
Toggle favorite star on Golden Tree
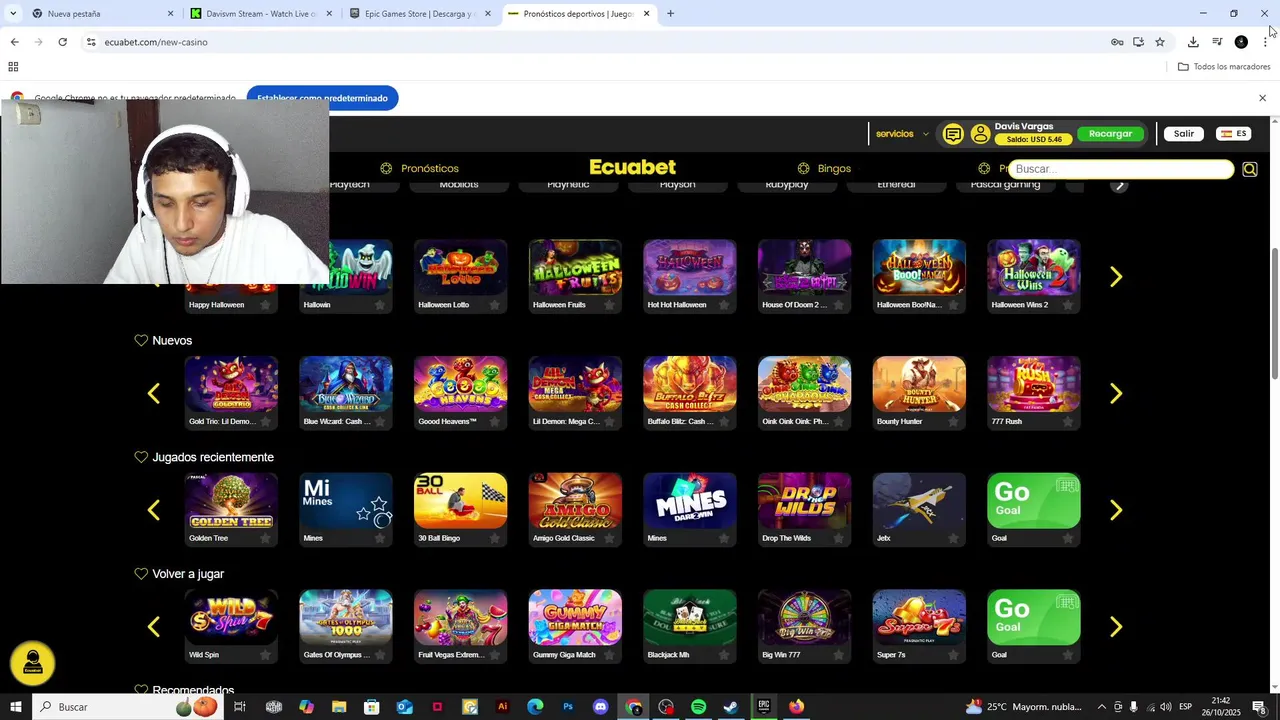pyautogui.click(x=265, y=538)
